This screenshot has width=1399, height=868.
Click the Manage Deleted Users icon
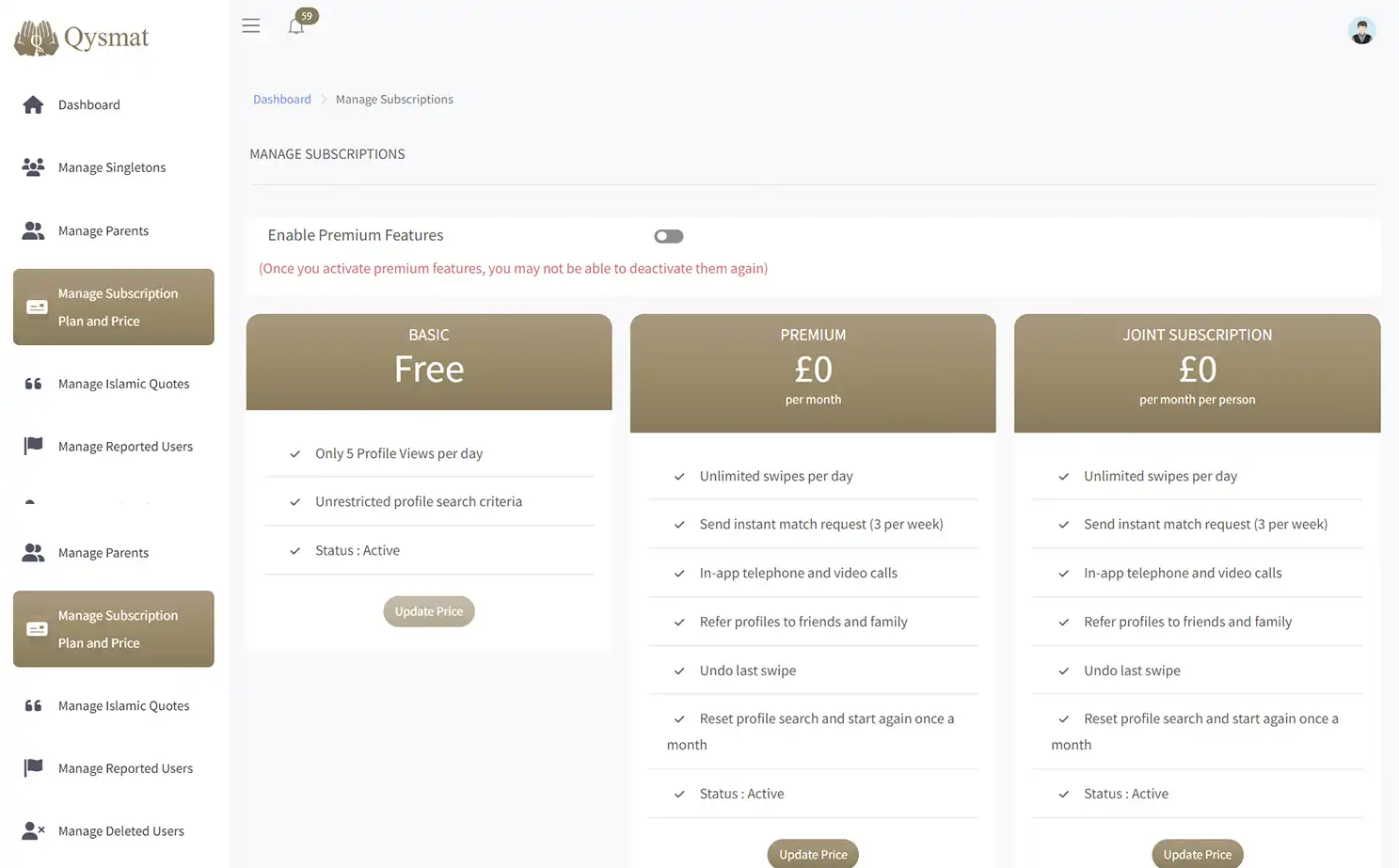[32, 829]
